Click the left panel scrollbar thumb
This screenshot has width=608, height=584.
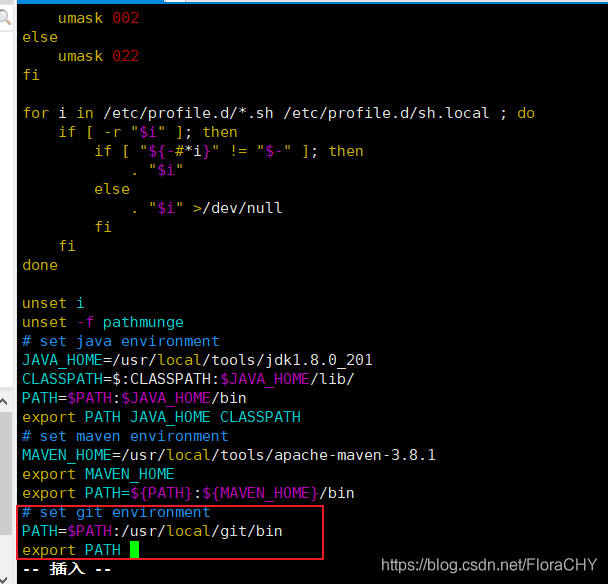pos(5,474)
